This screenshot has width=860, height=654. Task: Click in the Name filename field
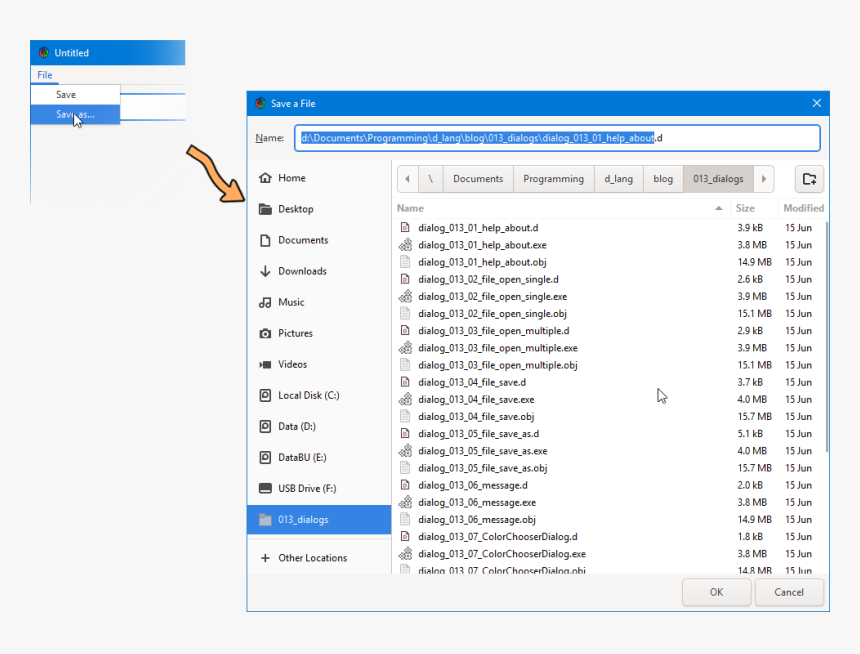coord(557,138)
